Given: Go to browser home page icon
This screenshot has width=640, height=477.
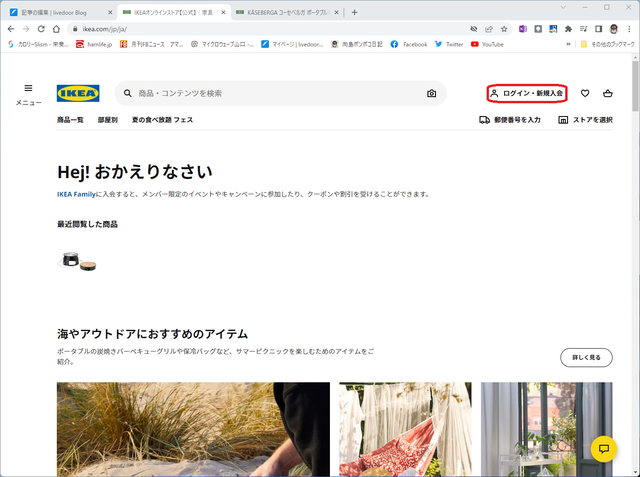Looking at the screenshot, I should (x=56, y=29).
